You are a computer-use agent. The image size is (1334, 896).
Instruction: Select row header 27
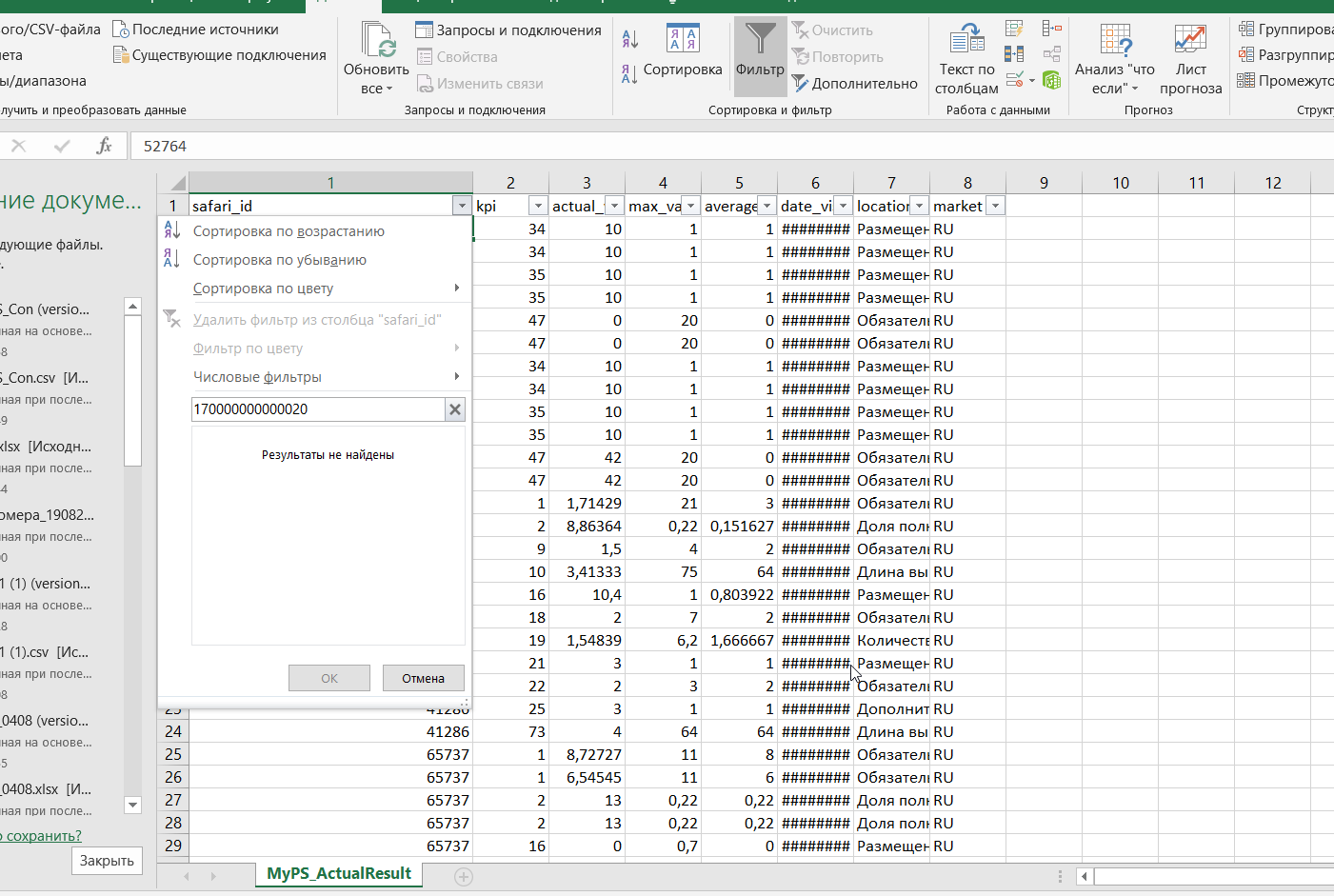pyautogui.click(x=173, y=800)
